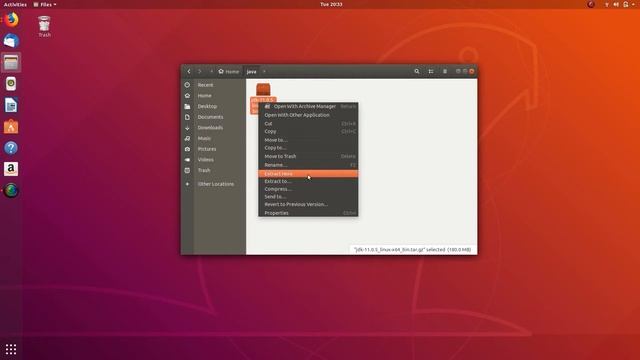
Task: Open Properties from the context menu
Action: pos(308,213)
